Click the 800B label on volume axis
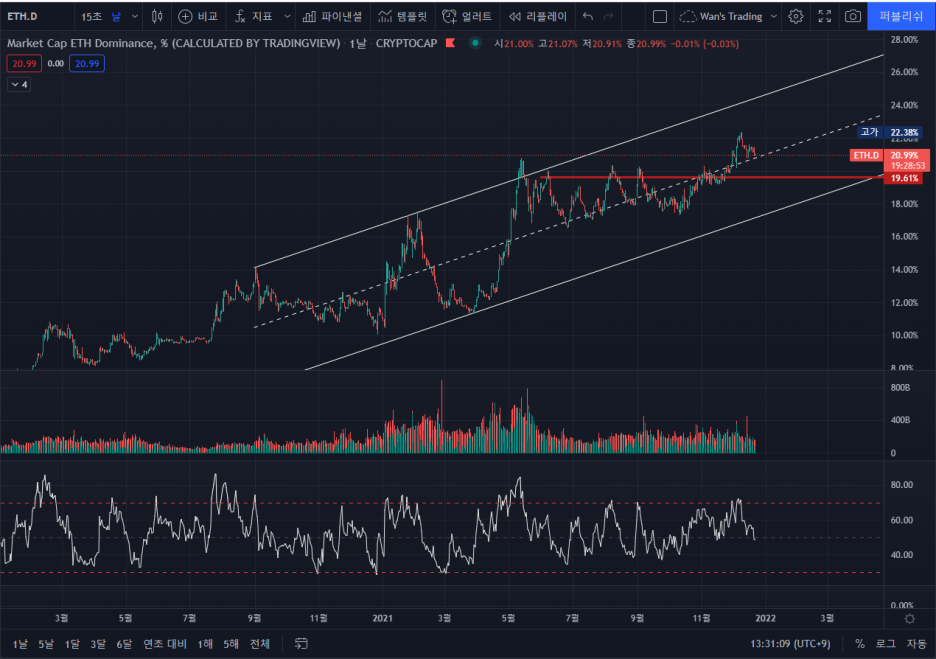 point(900,387)
